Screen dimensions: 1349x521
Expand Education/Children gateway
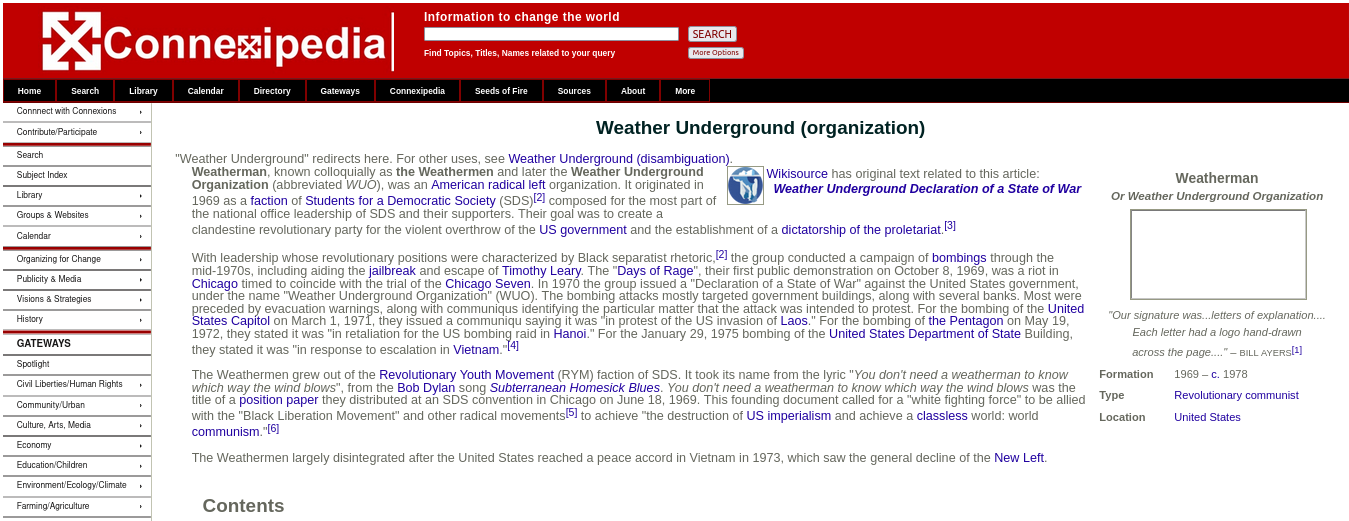77,465
